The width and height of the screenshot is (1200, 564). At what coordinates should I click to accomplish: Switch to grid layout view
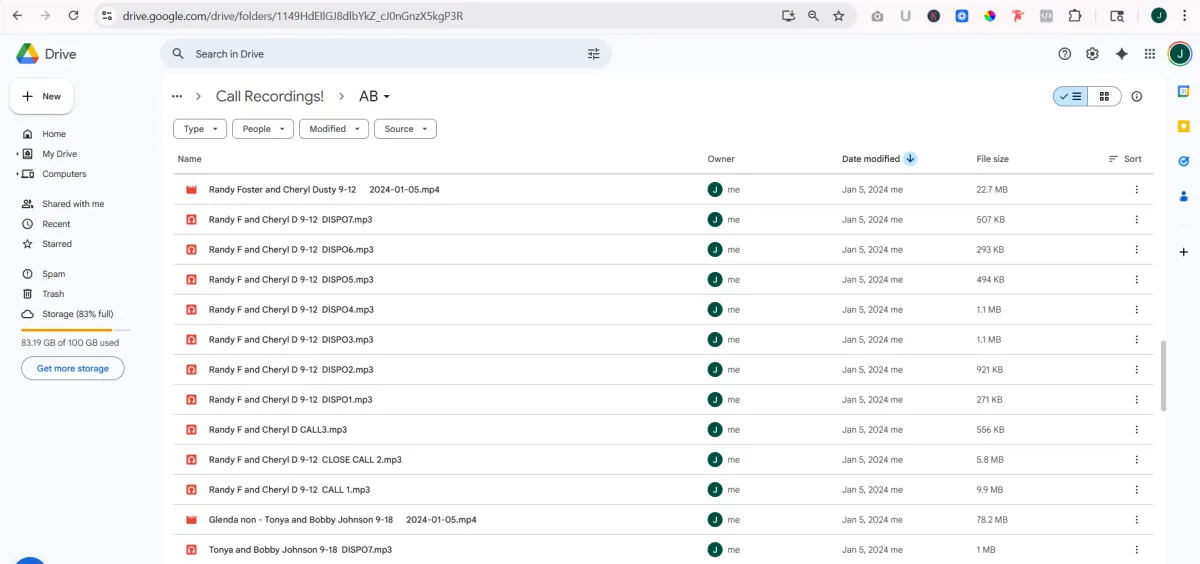[1104, 97]
